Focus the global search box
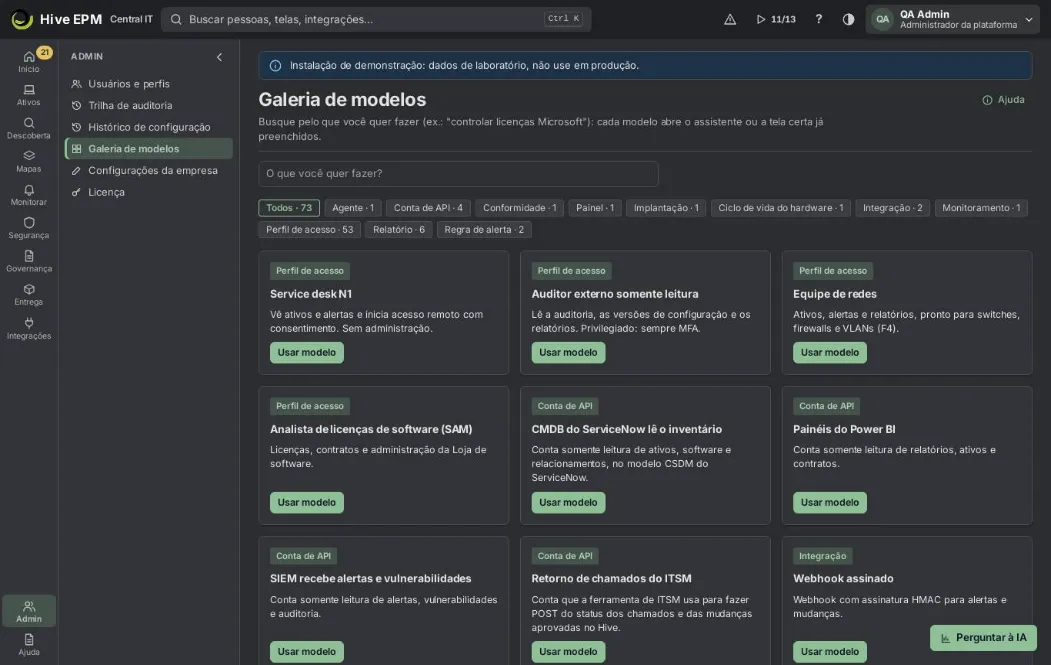The image size is (1051, 665). point(376,19)
